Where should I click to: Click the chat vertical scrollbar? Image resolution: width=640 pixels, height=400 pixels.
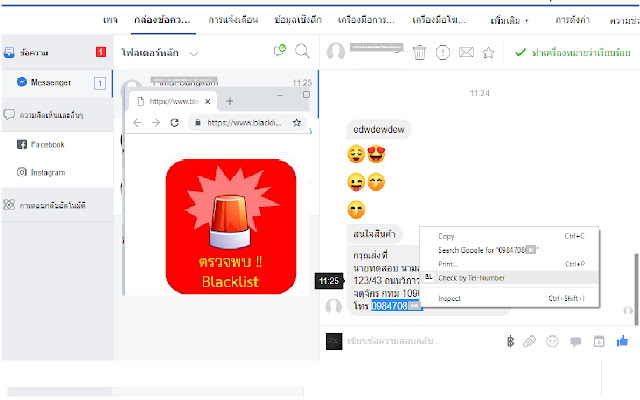636,289
